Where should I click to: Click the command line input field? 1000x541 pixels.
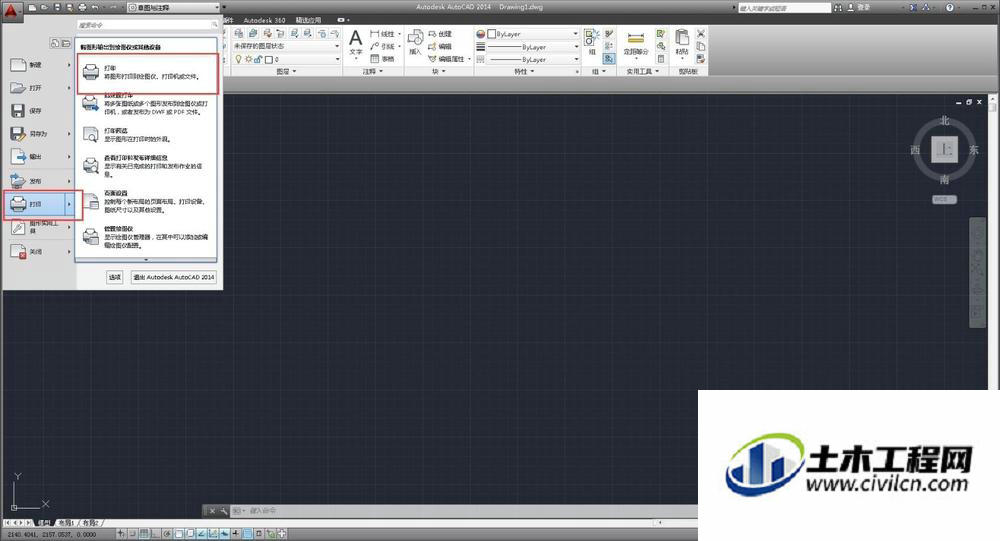pyautogui.click(x=466, y=511)
